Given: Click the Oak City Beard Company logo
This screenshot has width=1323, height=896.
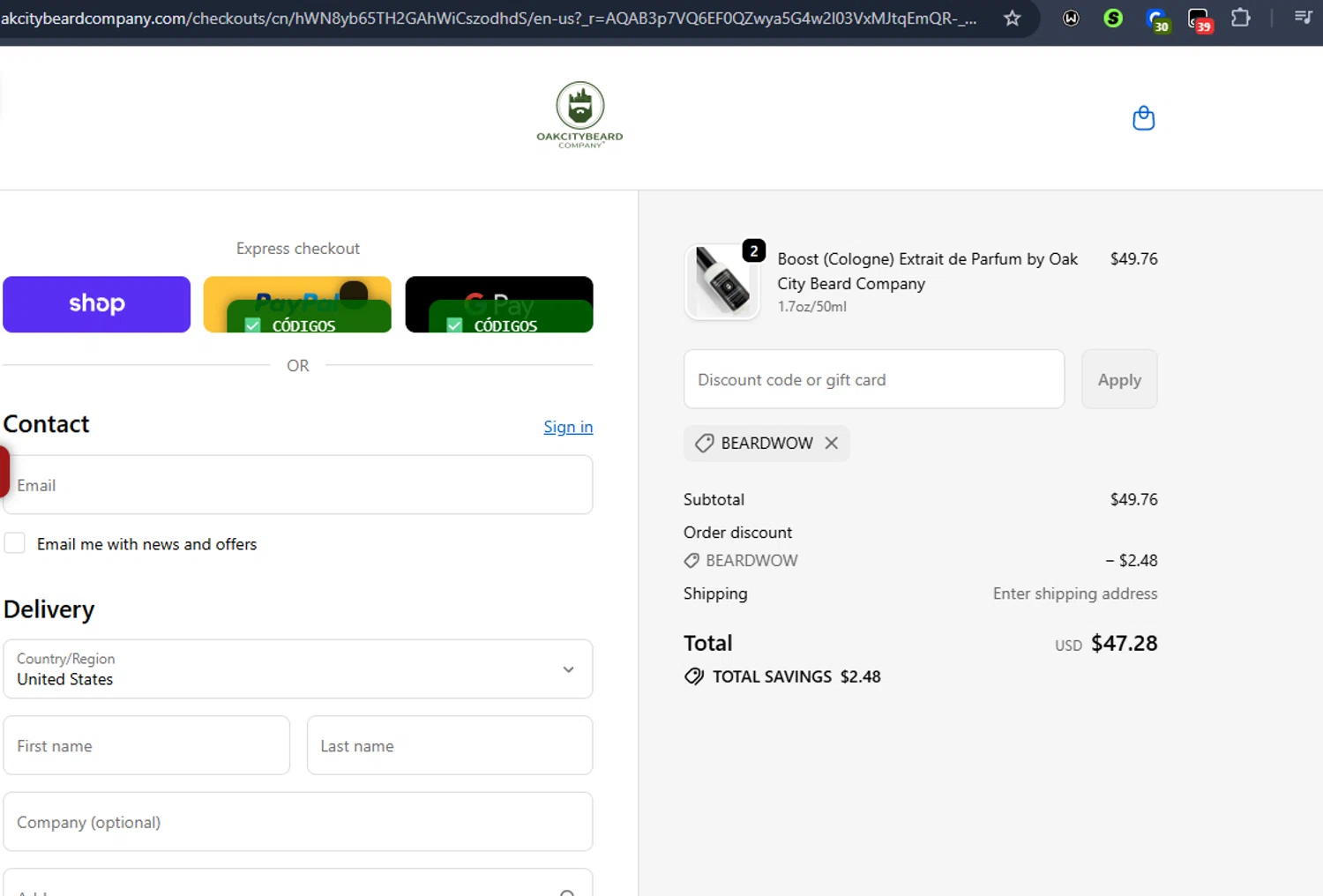Looking at the screenshot, I should (x=579, y=115).
